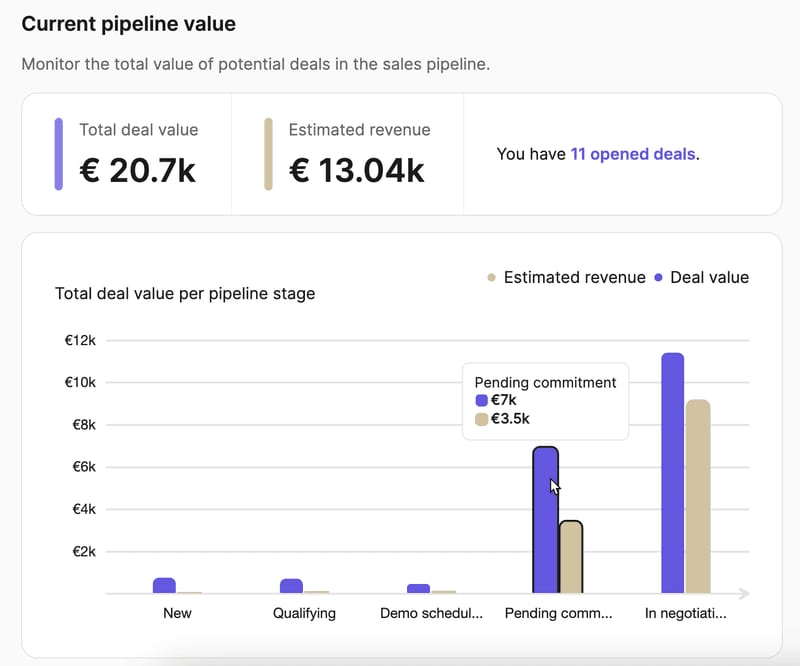
Task: Click the New axis label
Action: pyautogui.click(x=177, y=613)
